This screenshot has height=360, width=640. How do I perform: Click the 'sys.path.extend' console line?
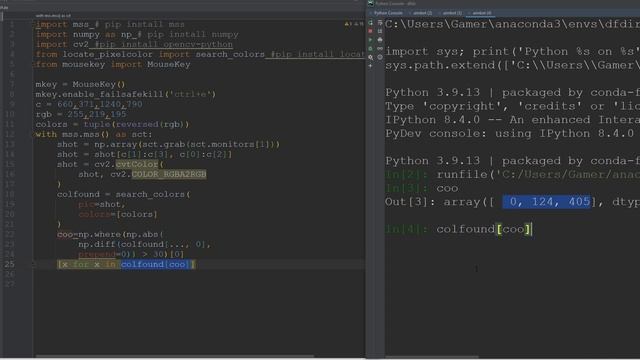click(513, 65)
